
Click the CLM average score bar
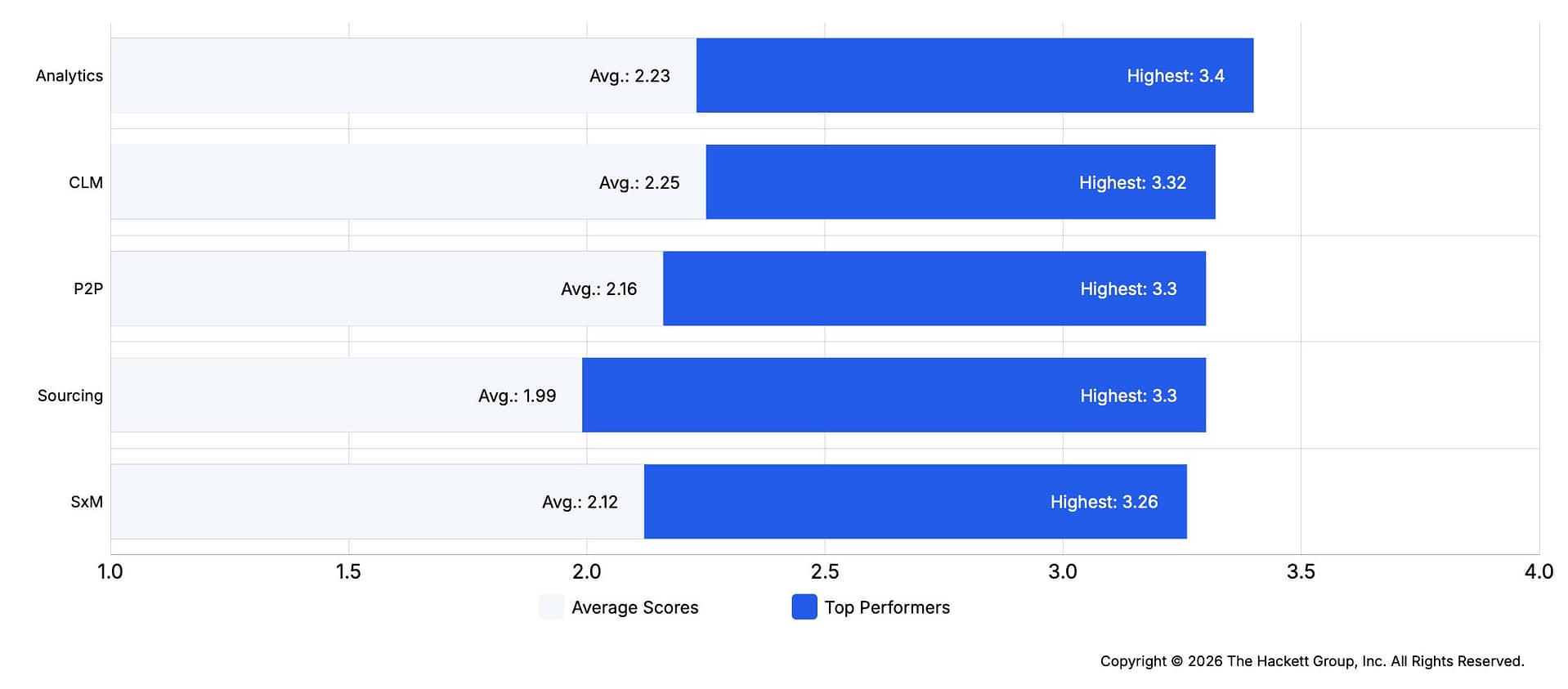click(408, 182)
